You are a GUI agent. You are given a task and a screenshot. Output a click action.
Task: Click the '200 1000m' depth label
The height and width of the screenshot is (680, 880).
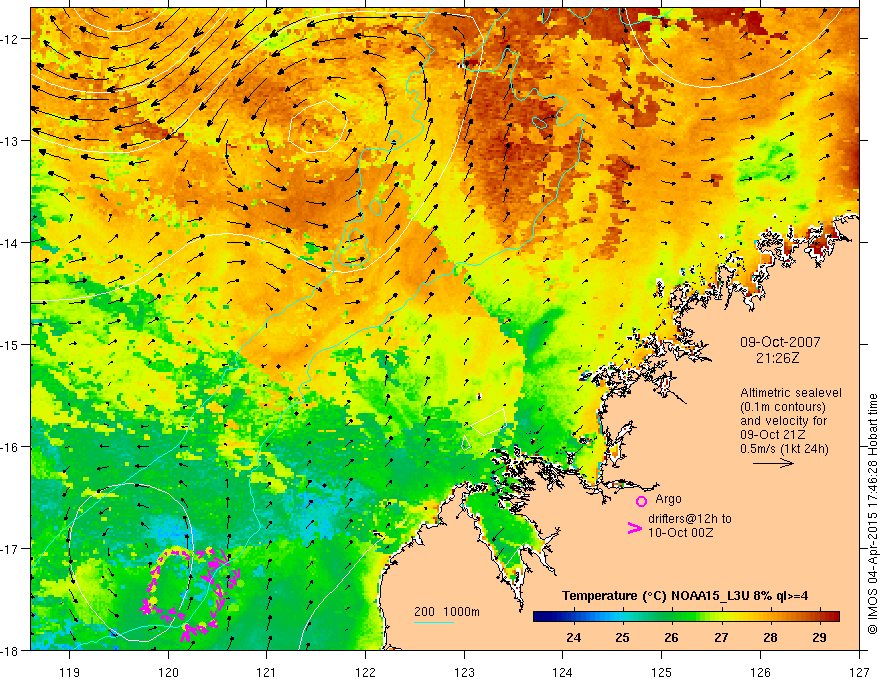pyautogui.click(x=447, y=612)
